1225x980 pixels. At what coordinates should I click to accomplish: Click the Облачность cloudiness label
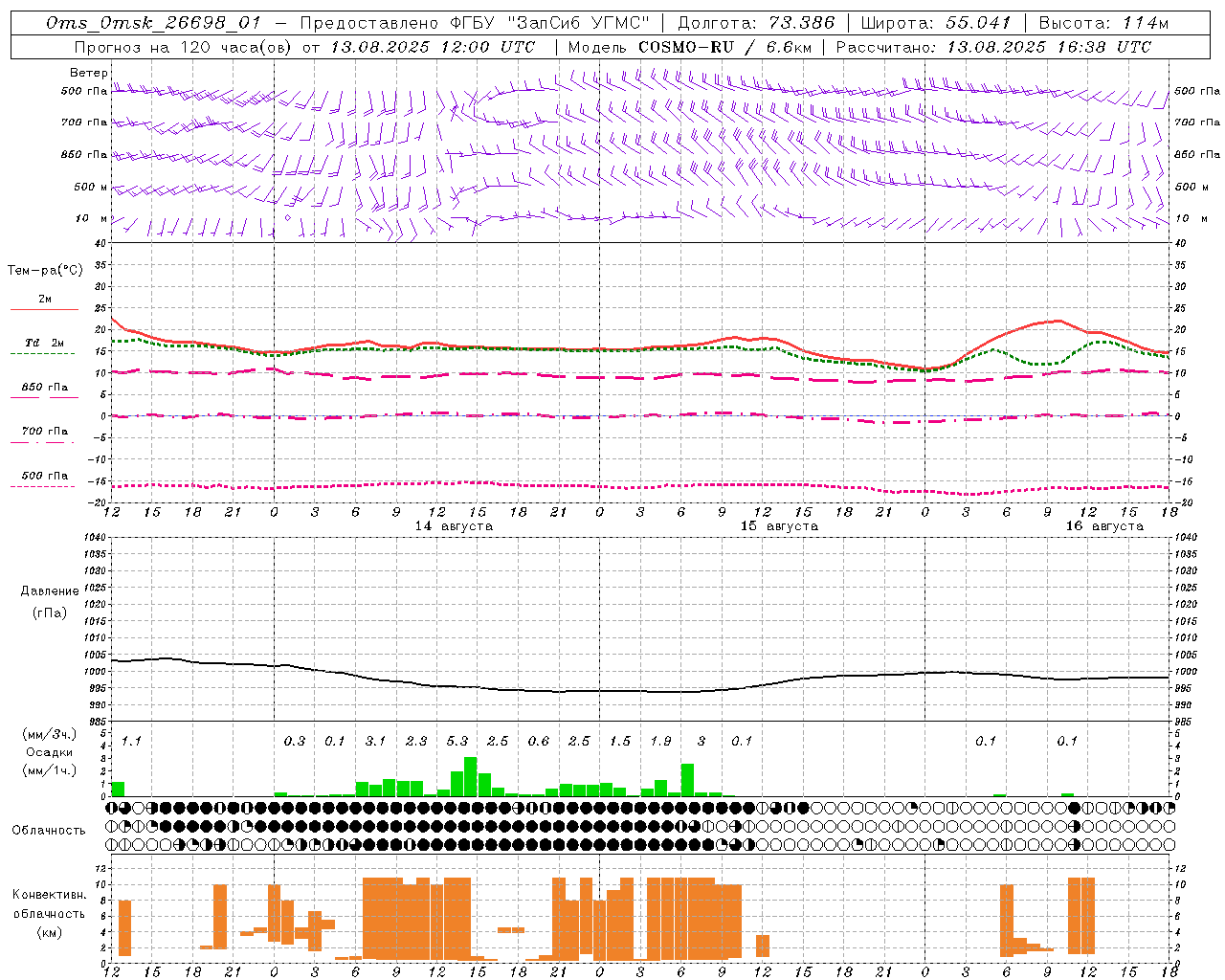[x=49, y=830]
